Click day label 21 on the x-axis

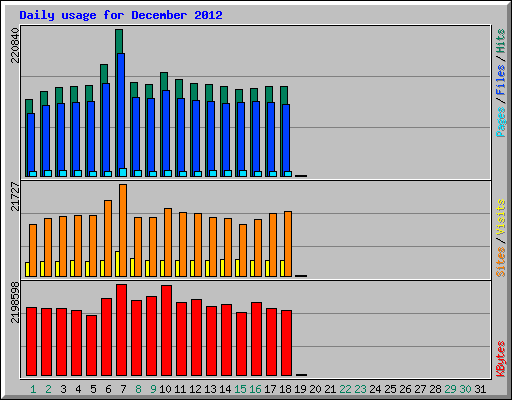[330, 389]
